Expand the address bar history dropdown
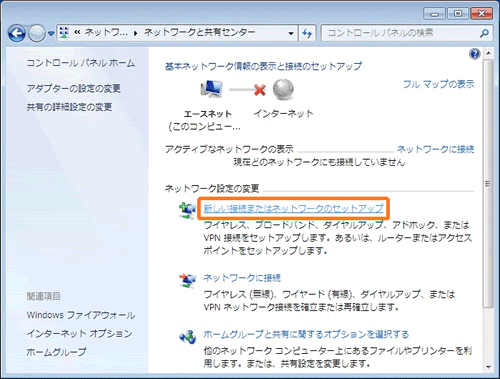This screenshot has height=379, width=500. click(x=291, y=33)
